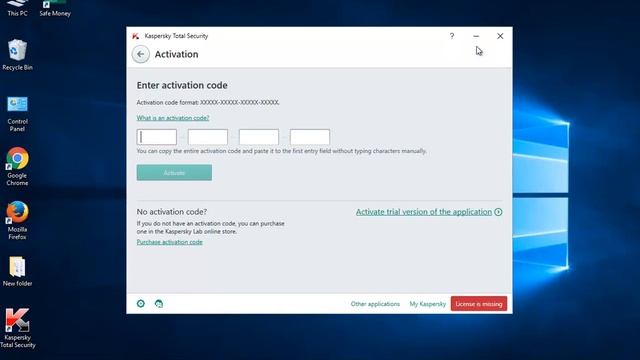
Task: Open 'Purchase activation code' link
Action: (169, 242)
